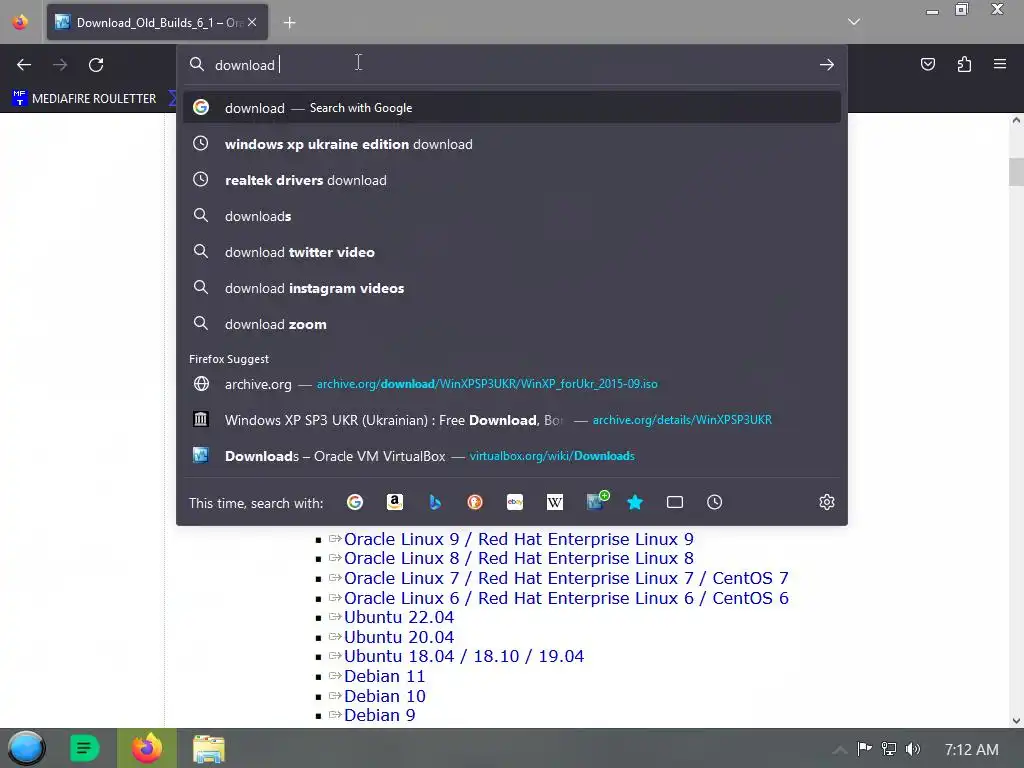This screenshot has height=768, width=1024.
Task: Click the 7:12 AM taskbar clock
Action: click(x=971, y=750)
